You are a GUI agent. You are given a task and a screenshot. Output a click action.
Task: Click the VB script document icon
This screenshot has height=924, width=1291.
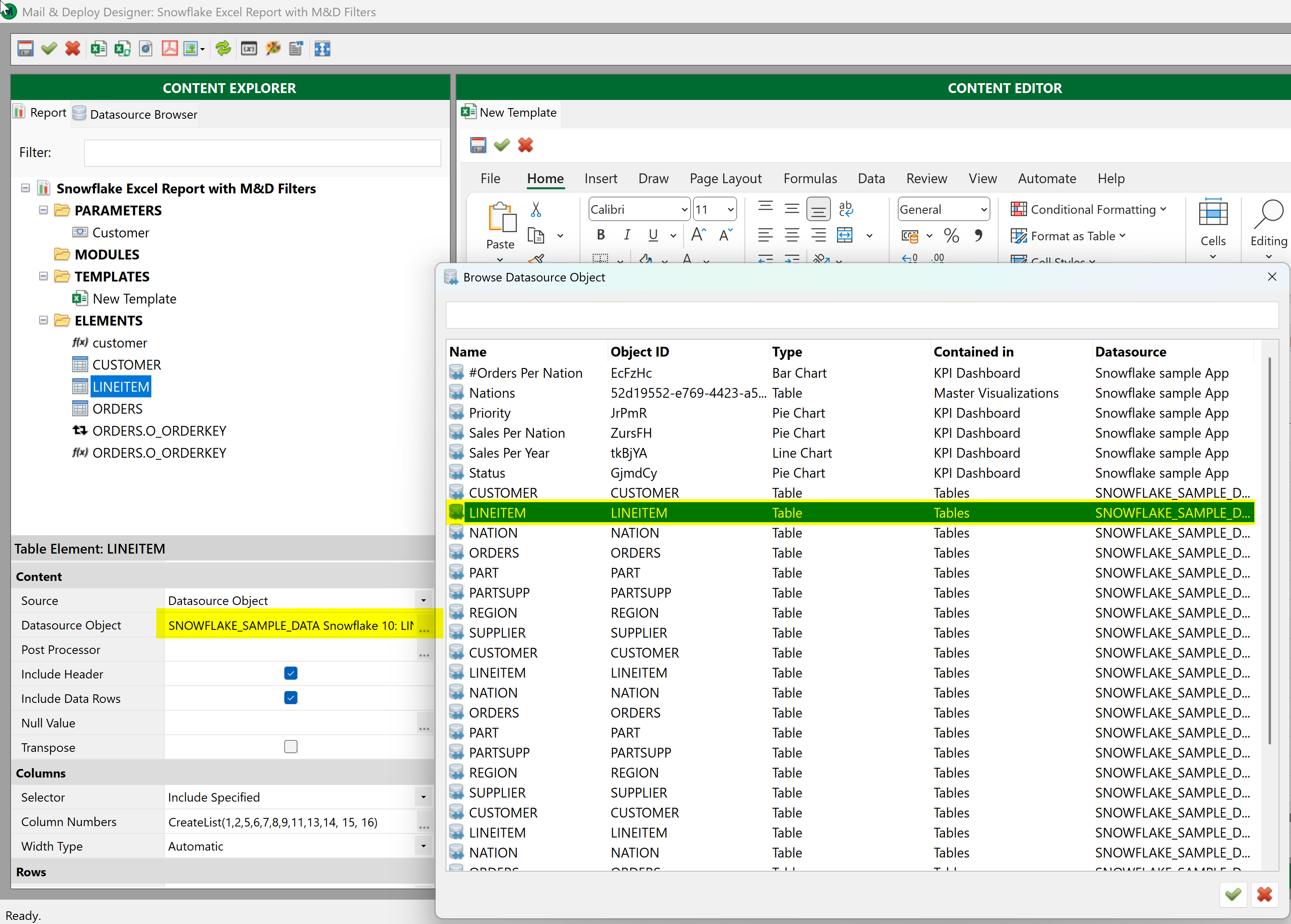pyautogui.click(x=296, y=49)
